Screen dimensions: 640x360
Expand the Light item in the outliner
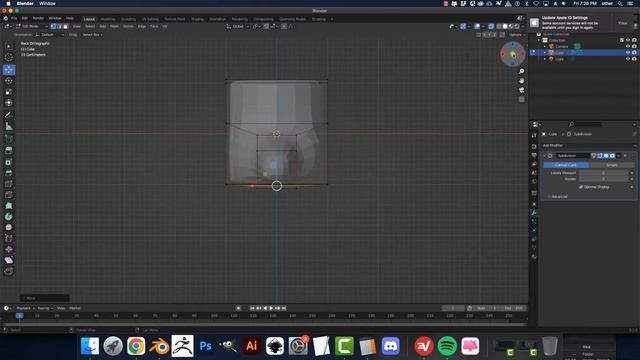544,59
